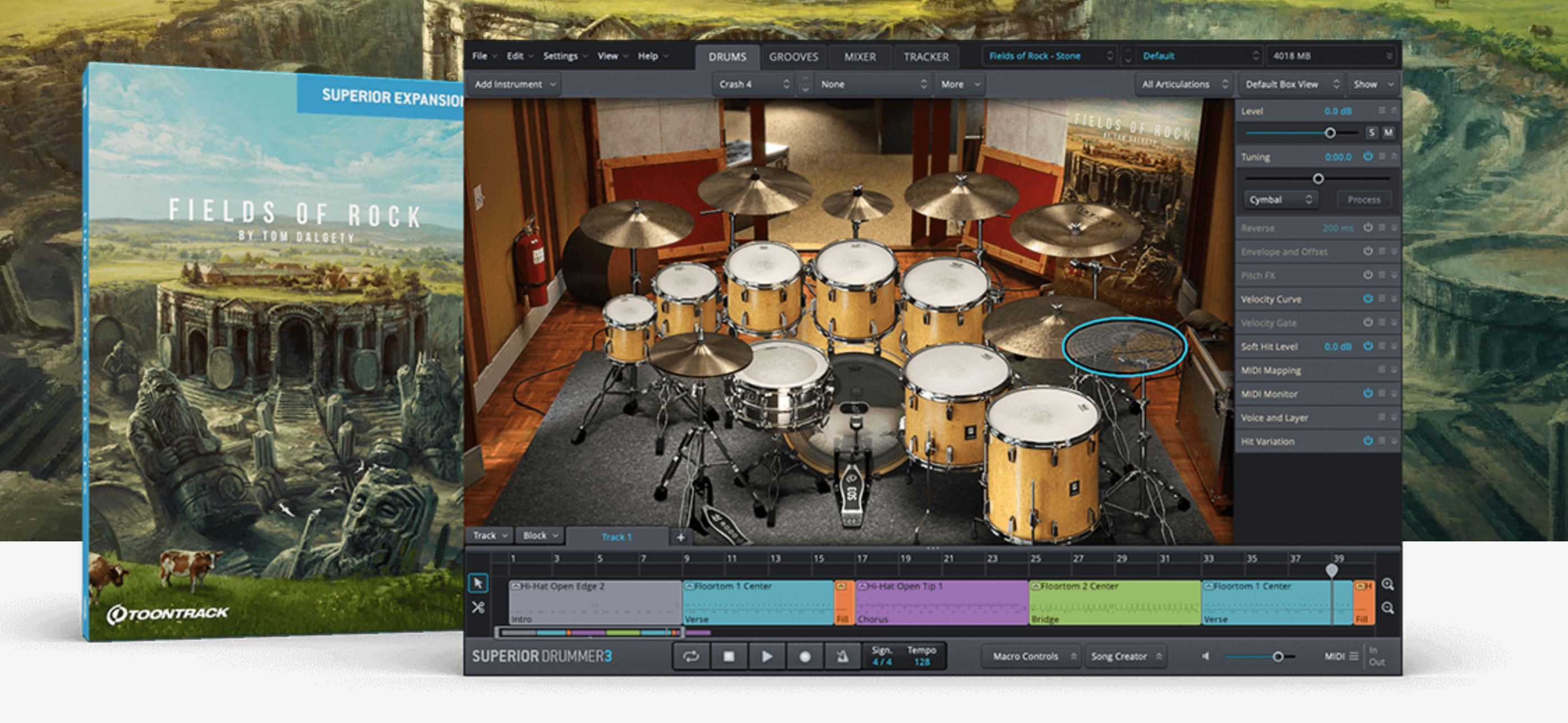Click the large floor tom in front

pyautogui.click(x=1043, y=462)
